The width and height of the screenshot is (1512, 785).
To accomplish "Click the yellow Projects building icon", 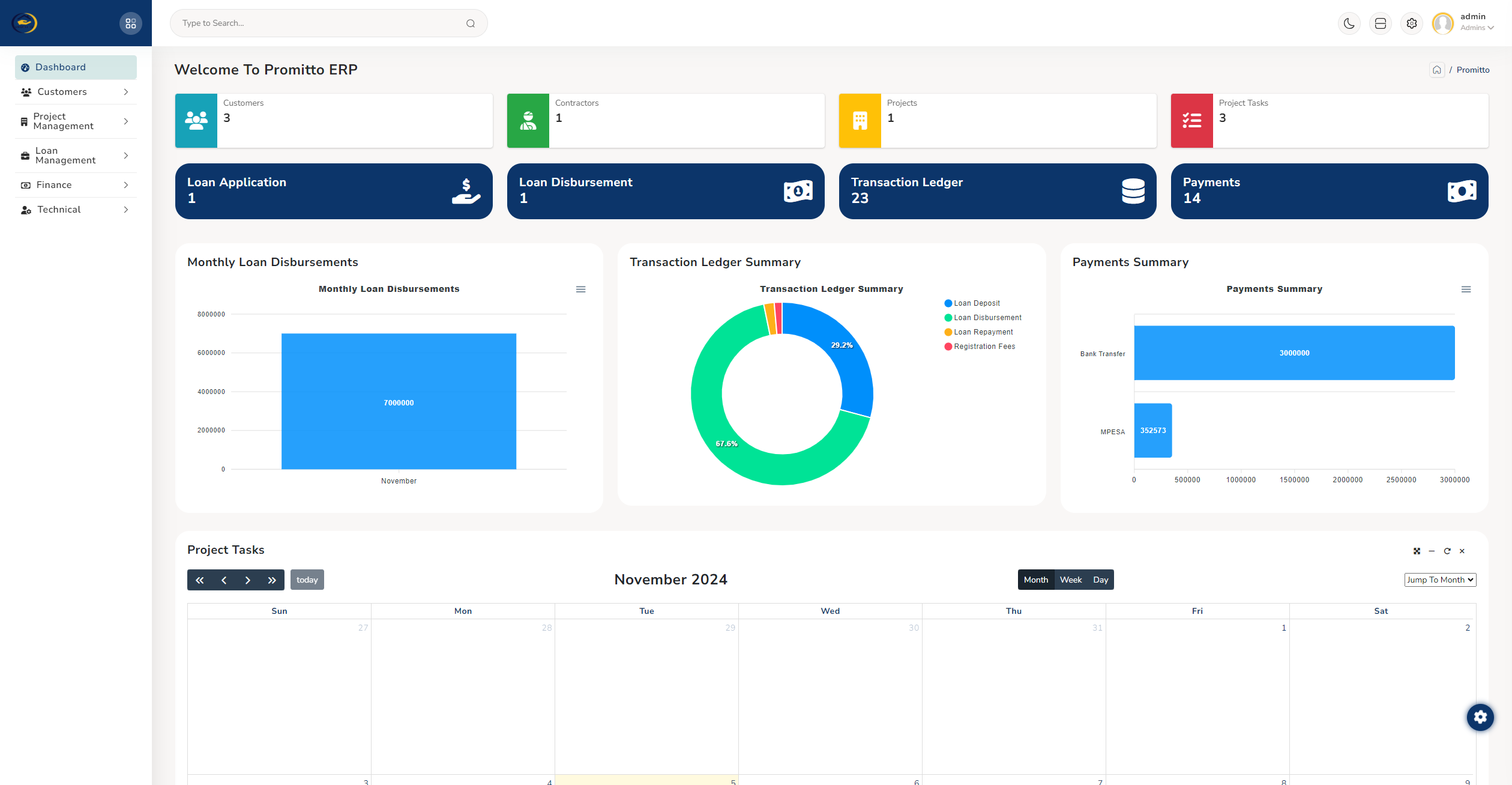I will point(860,121).
